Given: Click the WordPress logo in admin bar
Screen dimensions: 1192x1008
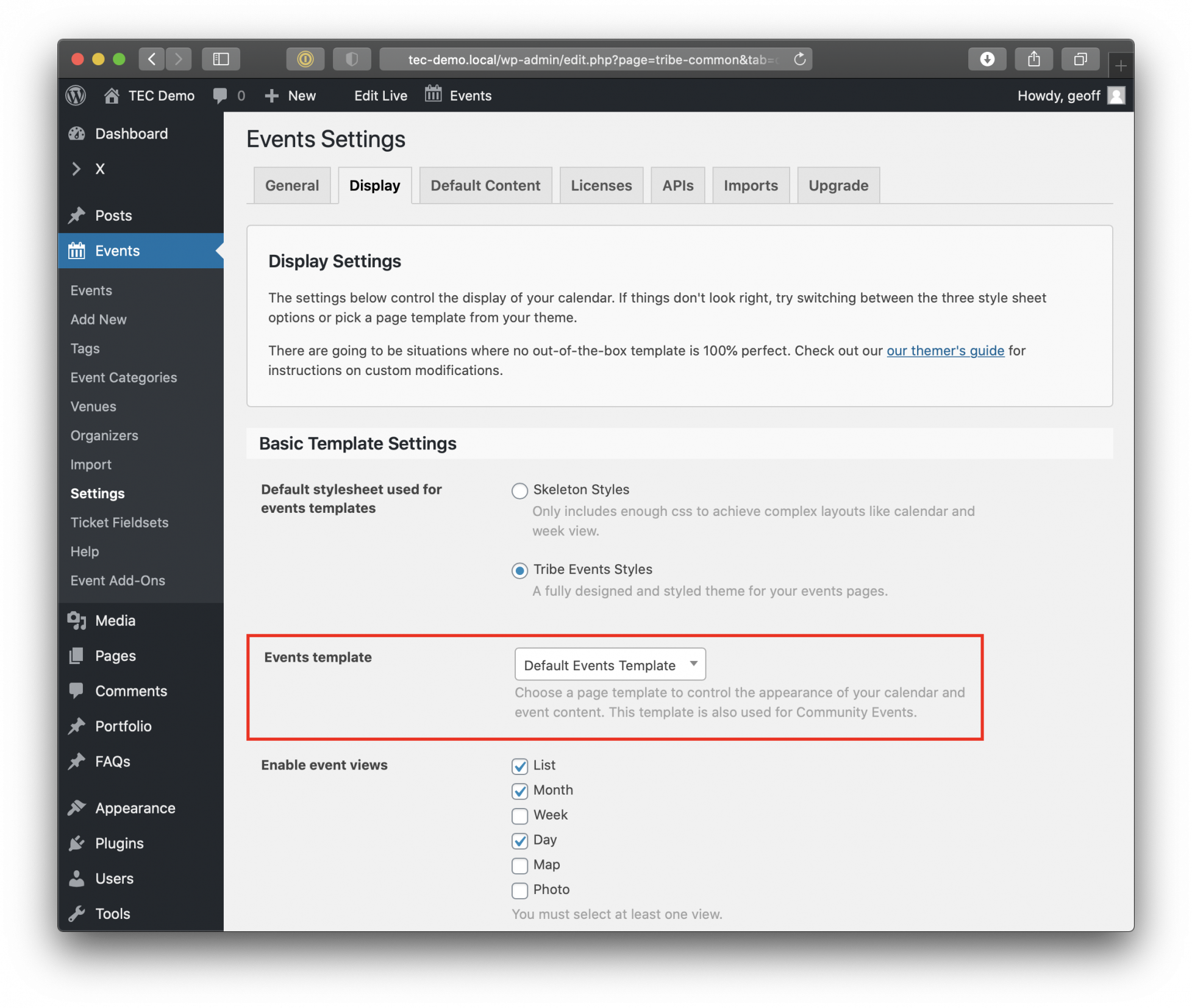Looking at the screenshot, I should click(76, 96).
